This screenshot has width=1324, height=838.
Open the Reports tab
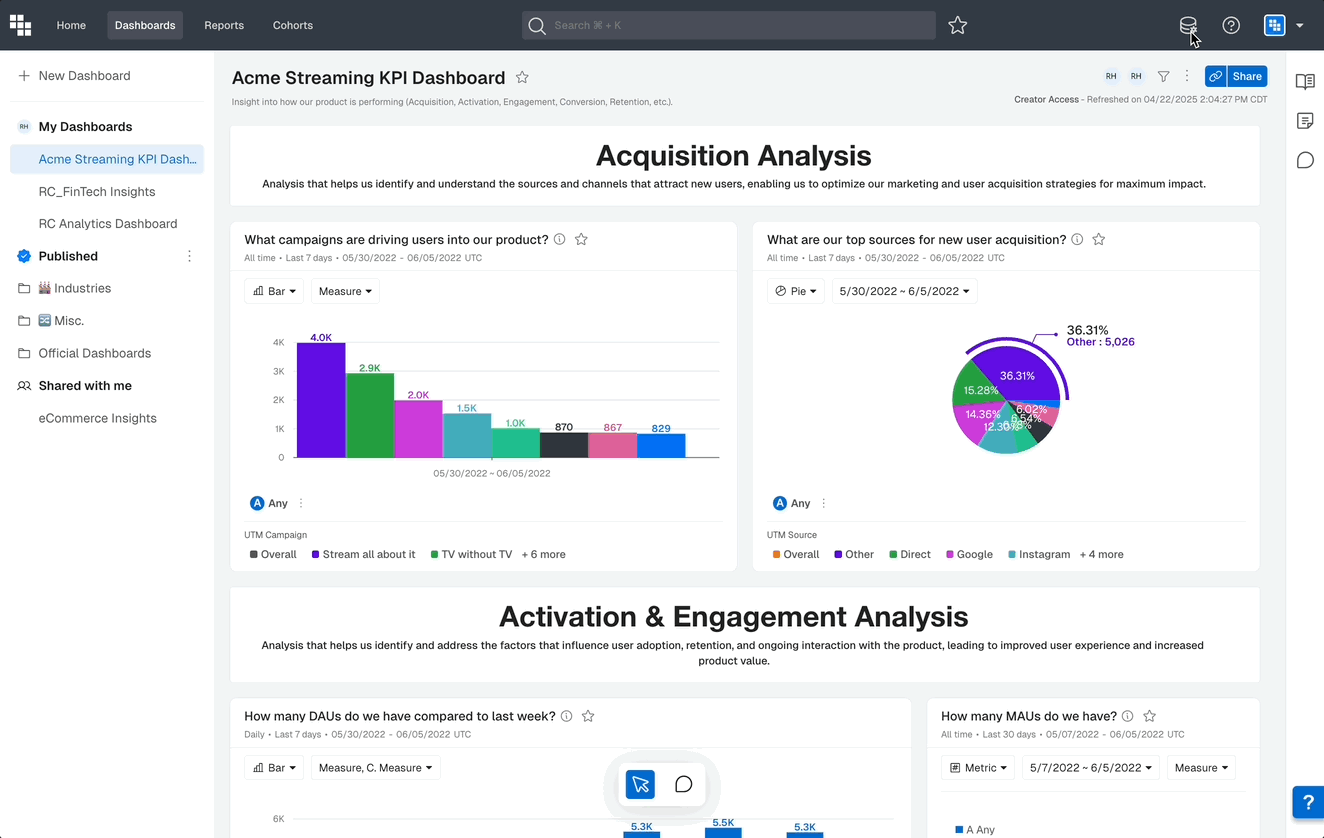click(x=224, y=25)
